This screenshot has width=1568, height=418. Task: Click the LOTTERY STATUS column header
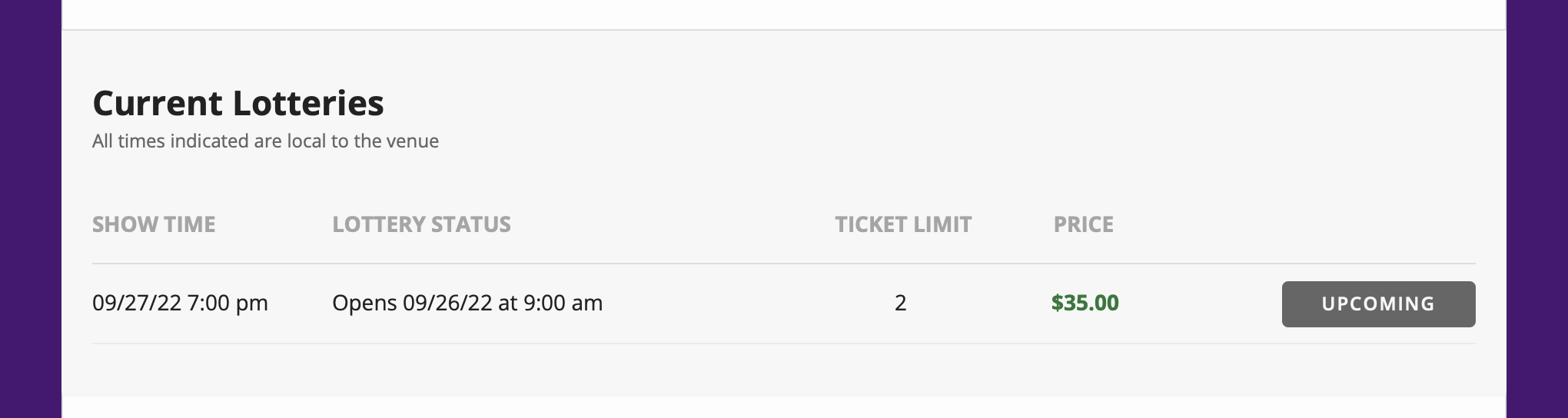tap(421, 224)
